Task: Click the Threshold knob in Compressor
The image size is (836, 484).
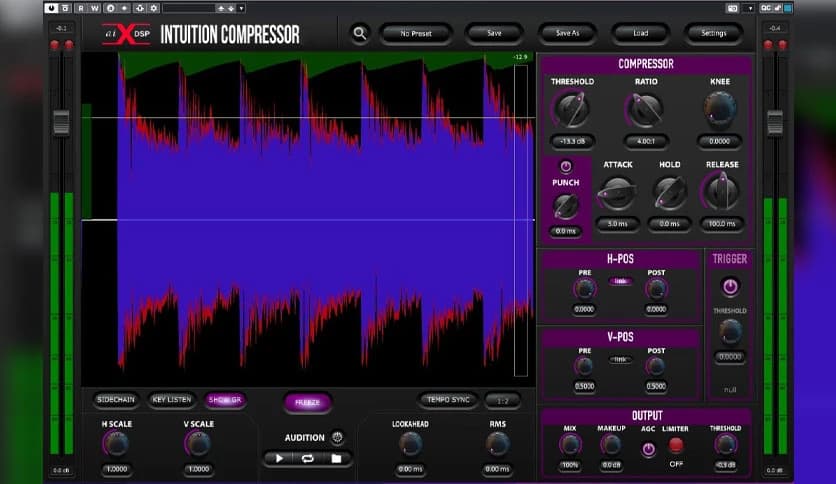Action: click(572, 110)
